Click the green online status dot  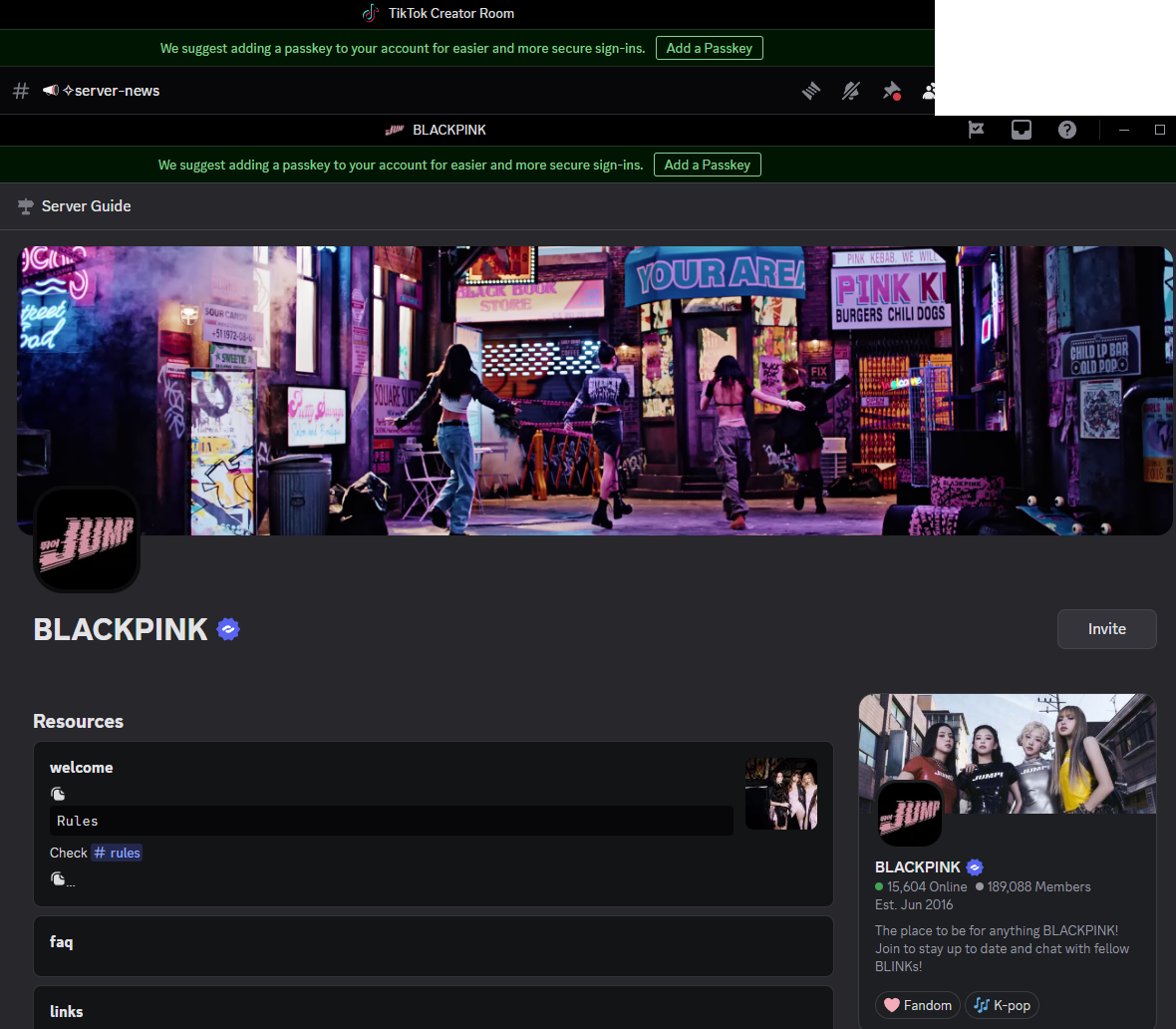click(879, 886)
